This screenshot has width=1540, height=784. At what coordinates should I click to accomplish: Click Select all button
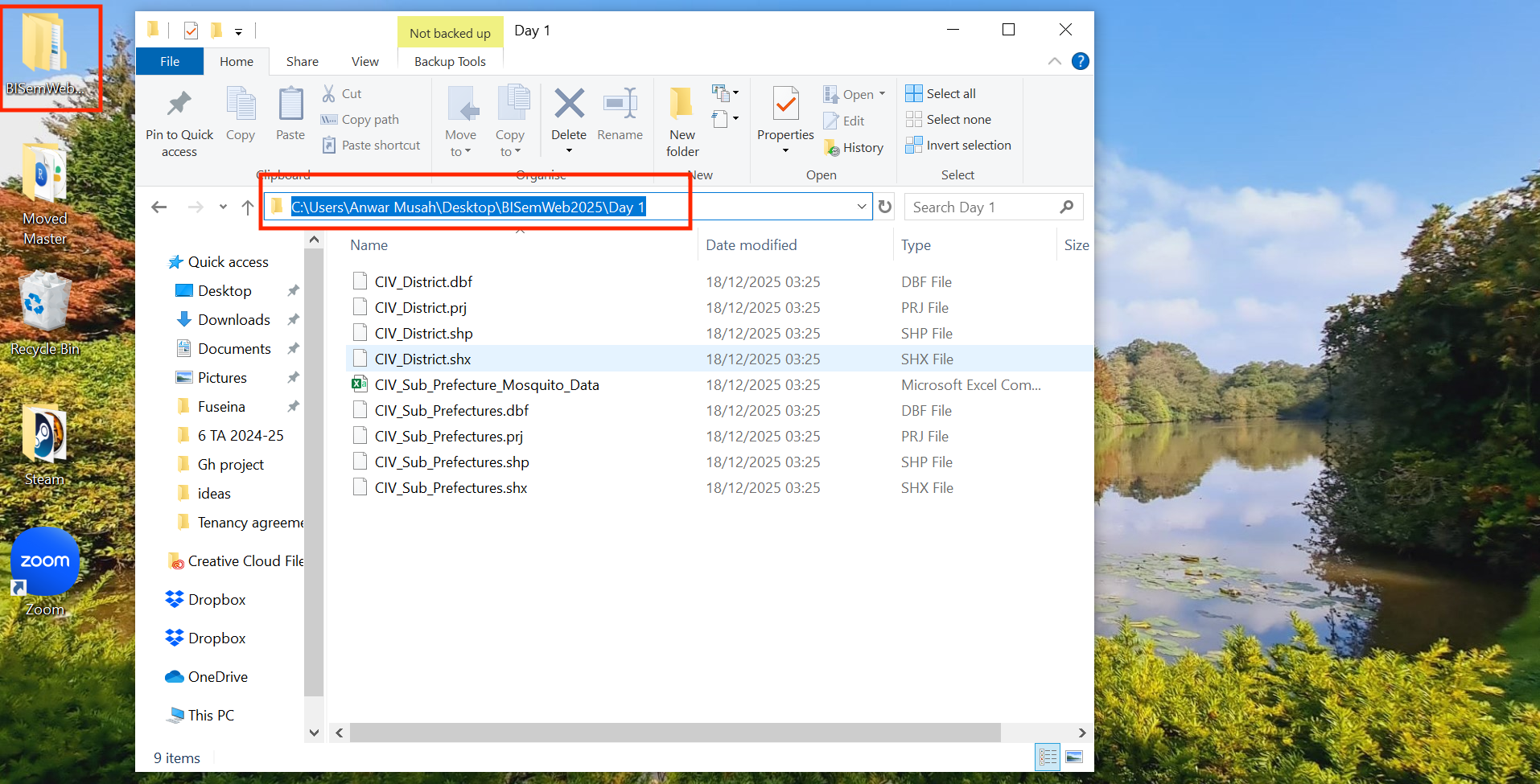[941, 93]
